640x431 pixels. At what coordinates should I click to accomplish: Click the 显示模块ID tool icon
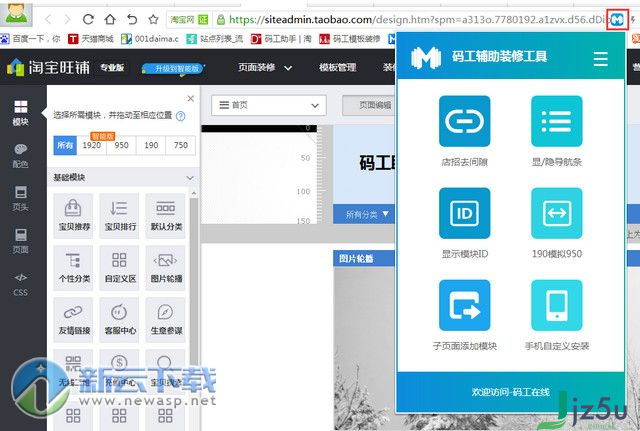point(464,213)
